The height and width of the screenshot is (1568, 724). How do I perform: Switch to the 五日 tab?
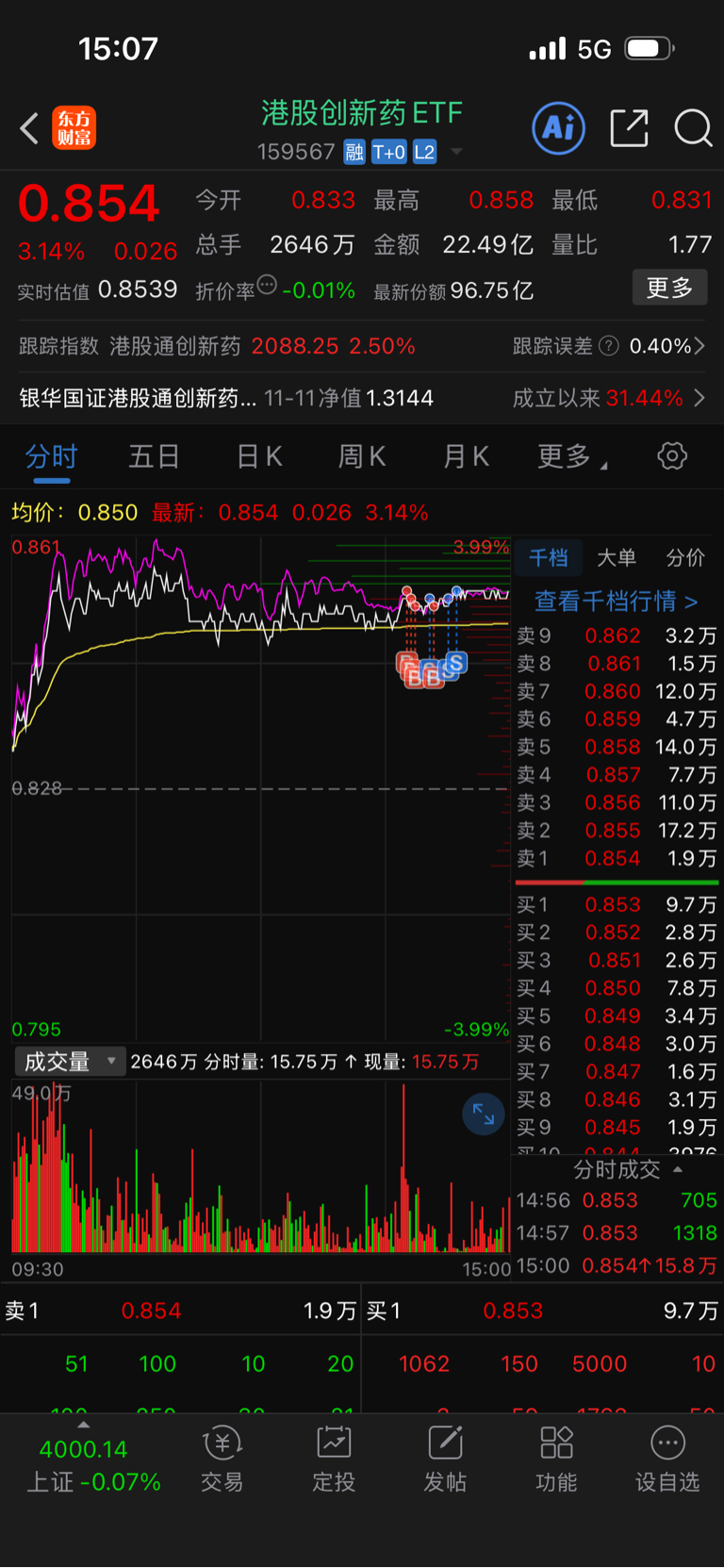coord(155,457)
